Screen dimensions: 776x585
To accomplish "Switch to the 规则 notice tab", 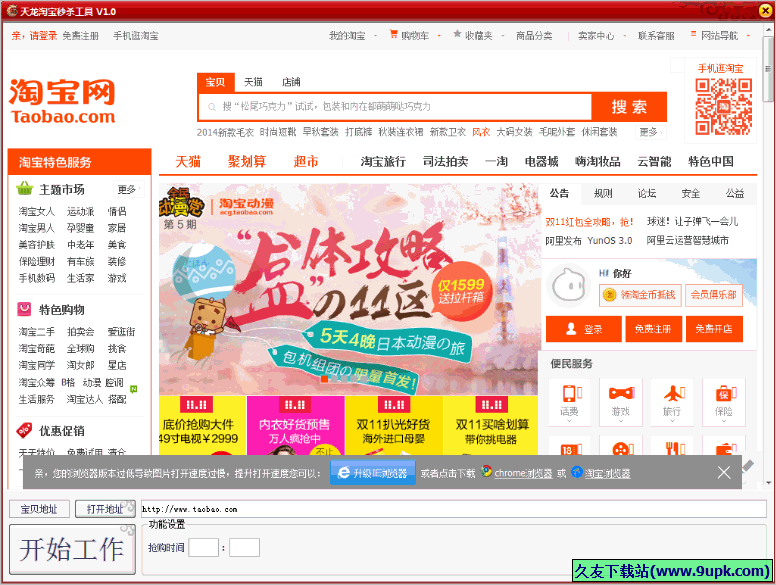I will point(603,193).
